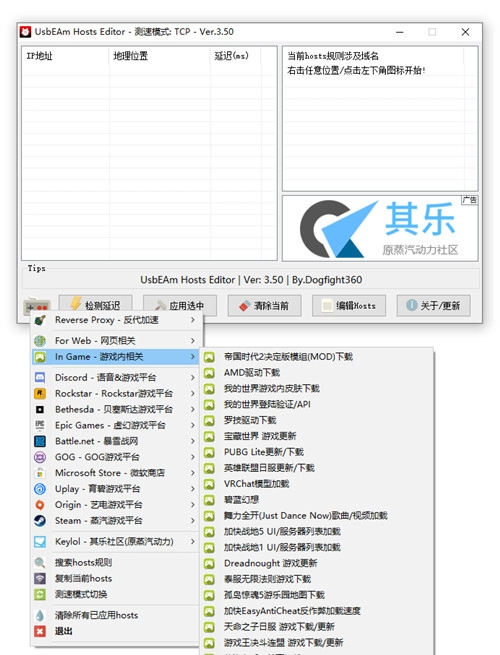Click the green icon next to 罗技驱动下载
This screenshot has width=500, height=655.
(209, 420)
